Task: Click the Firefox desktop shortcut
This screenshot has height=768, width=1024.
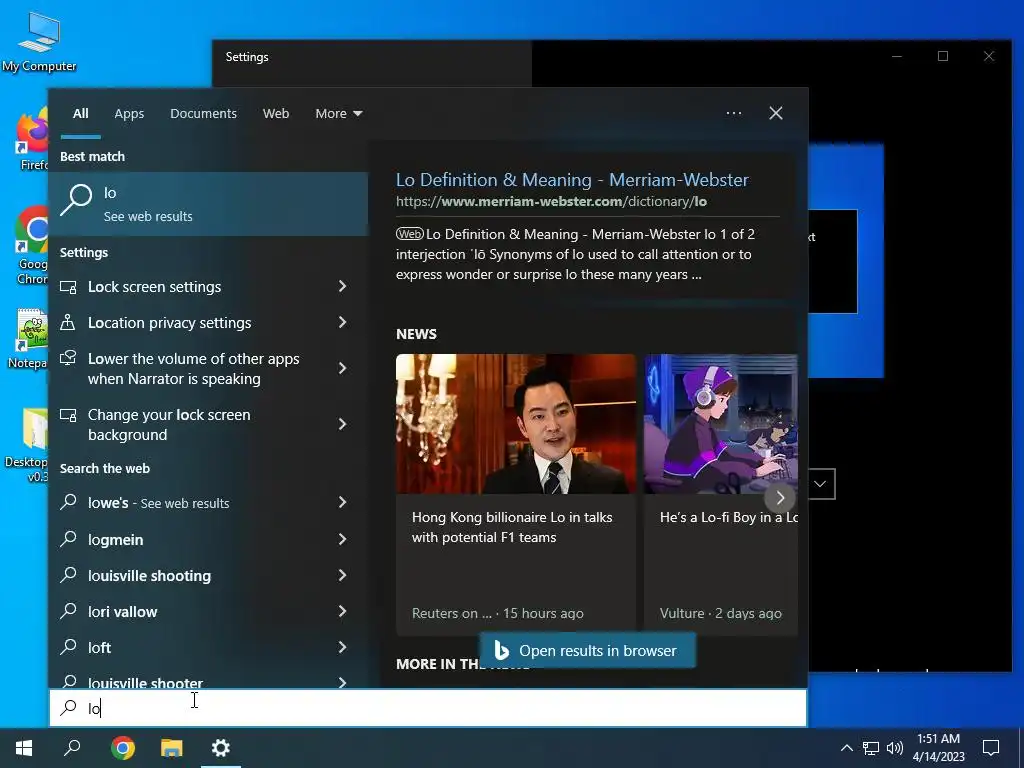Action: [33, 140]
